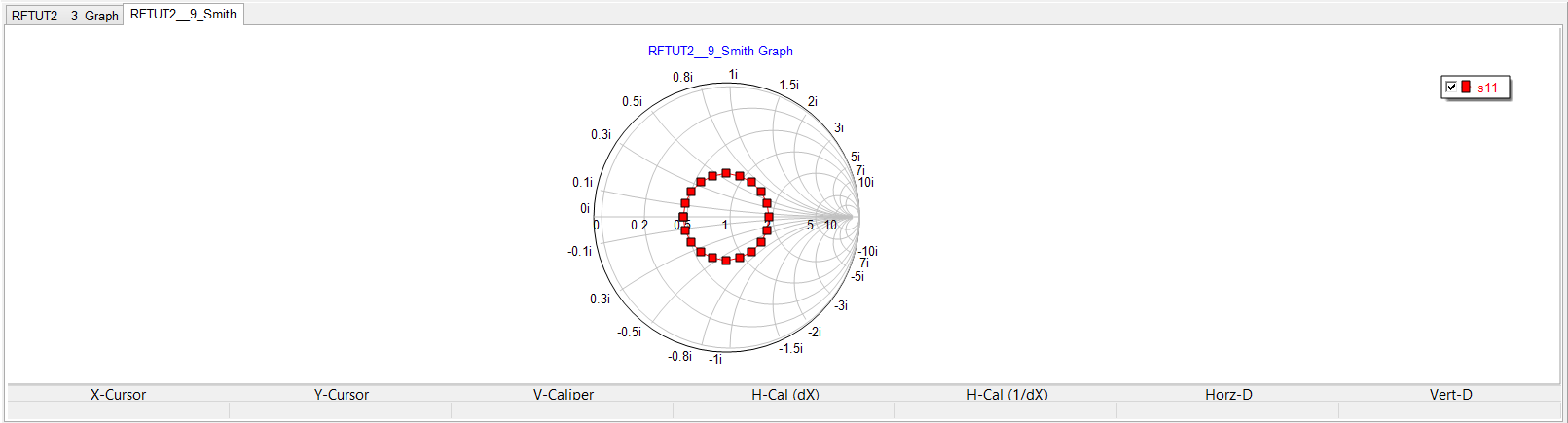Click the -0.3i reactance label

598,299
